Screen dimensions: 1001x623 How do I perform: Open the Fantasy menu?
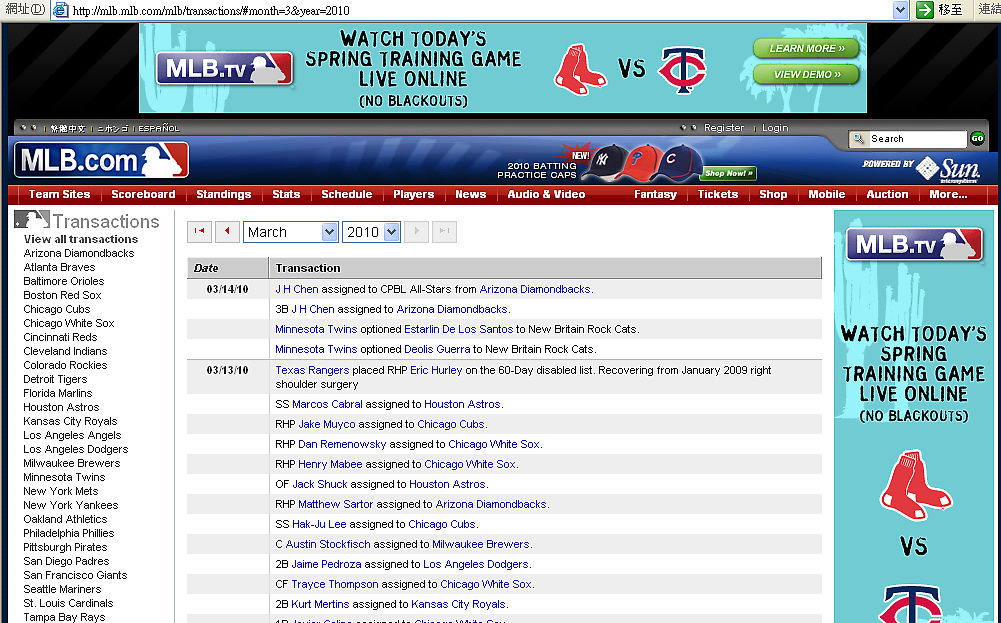655,194
